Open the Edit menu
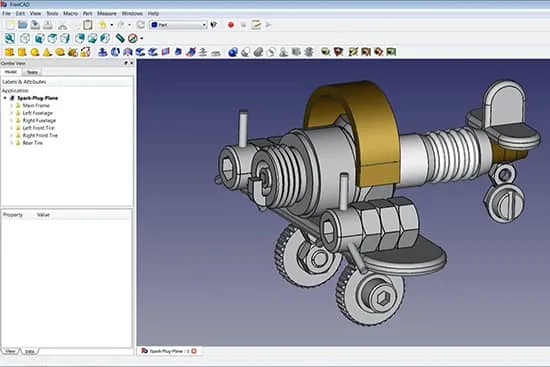Viewport: 550px width, 367px height. pos(20,13)
